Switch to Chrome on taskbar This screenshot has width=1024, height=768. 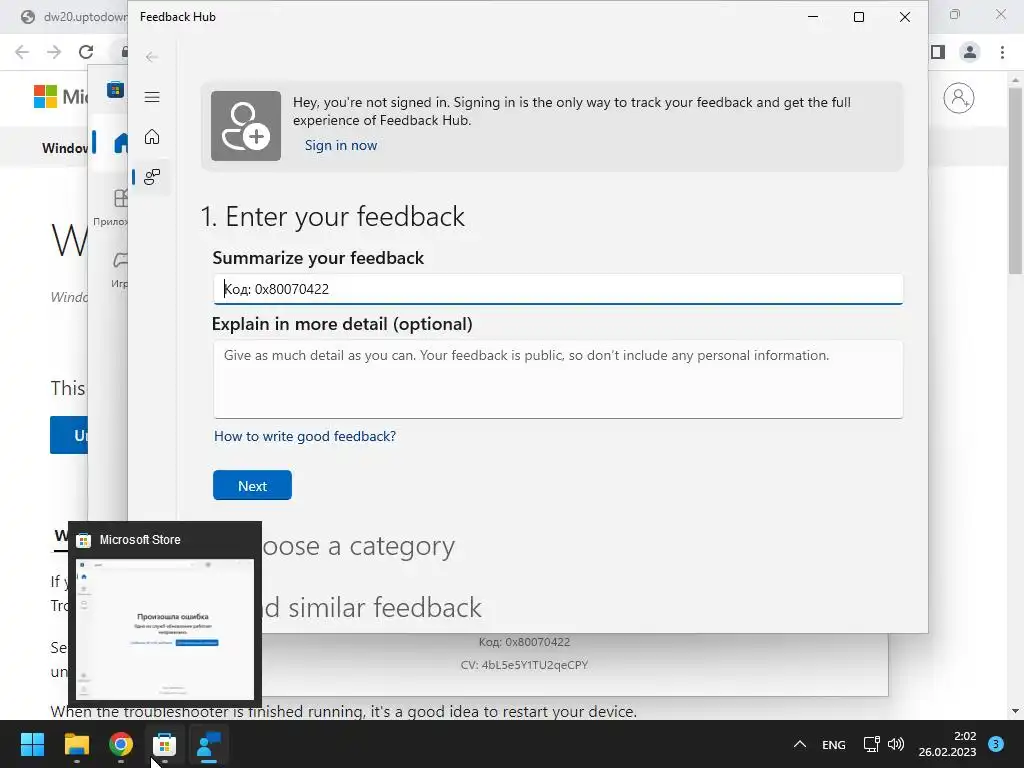coord(121,744)
